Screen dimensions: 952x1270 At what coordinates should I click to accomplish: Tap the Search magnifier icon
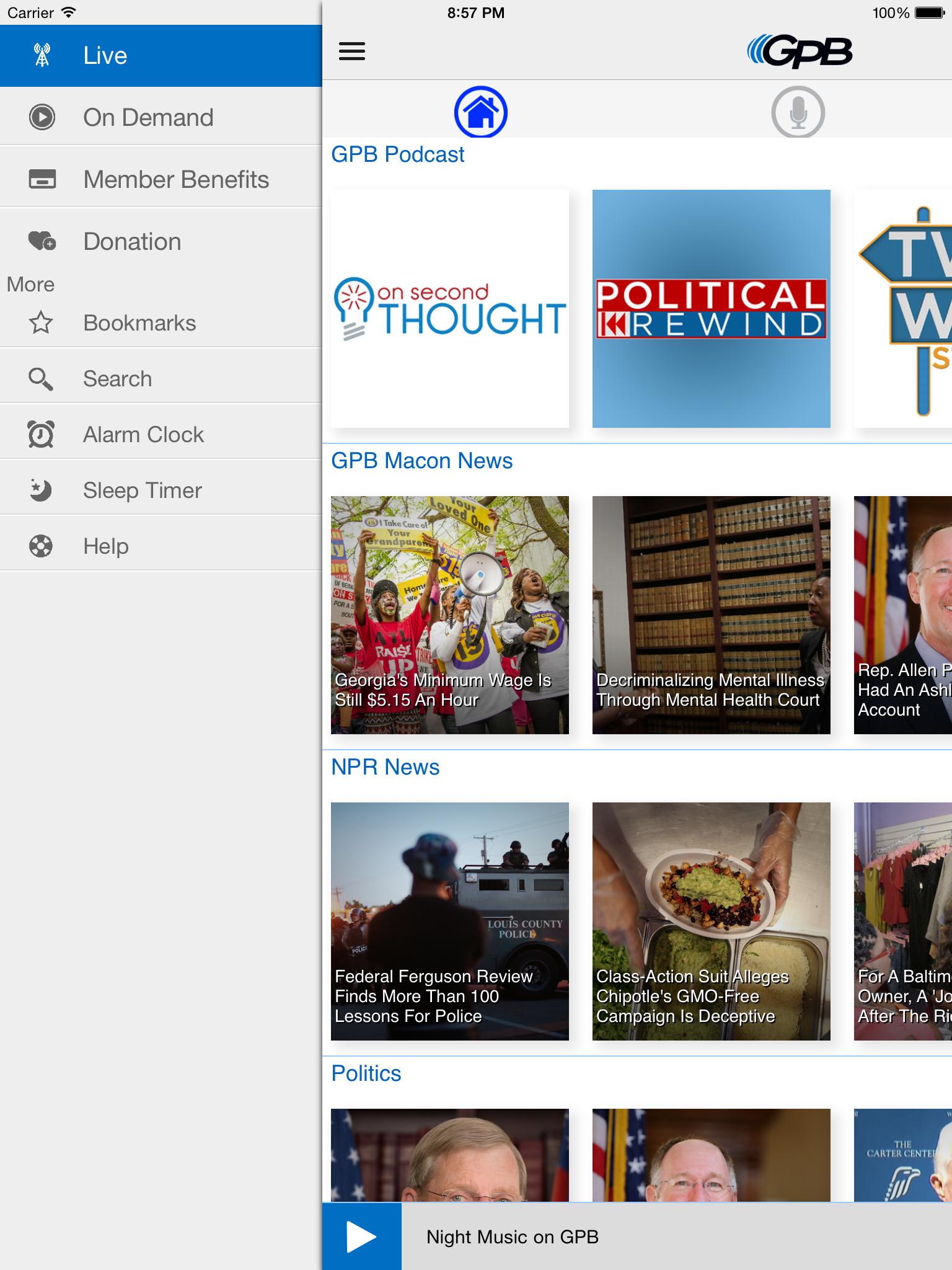pyautogui.click(x=41, y=379)
